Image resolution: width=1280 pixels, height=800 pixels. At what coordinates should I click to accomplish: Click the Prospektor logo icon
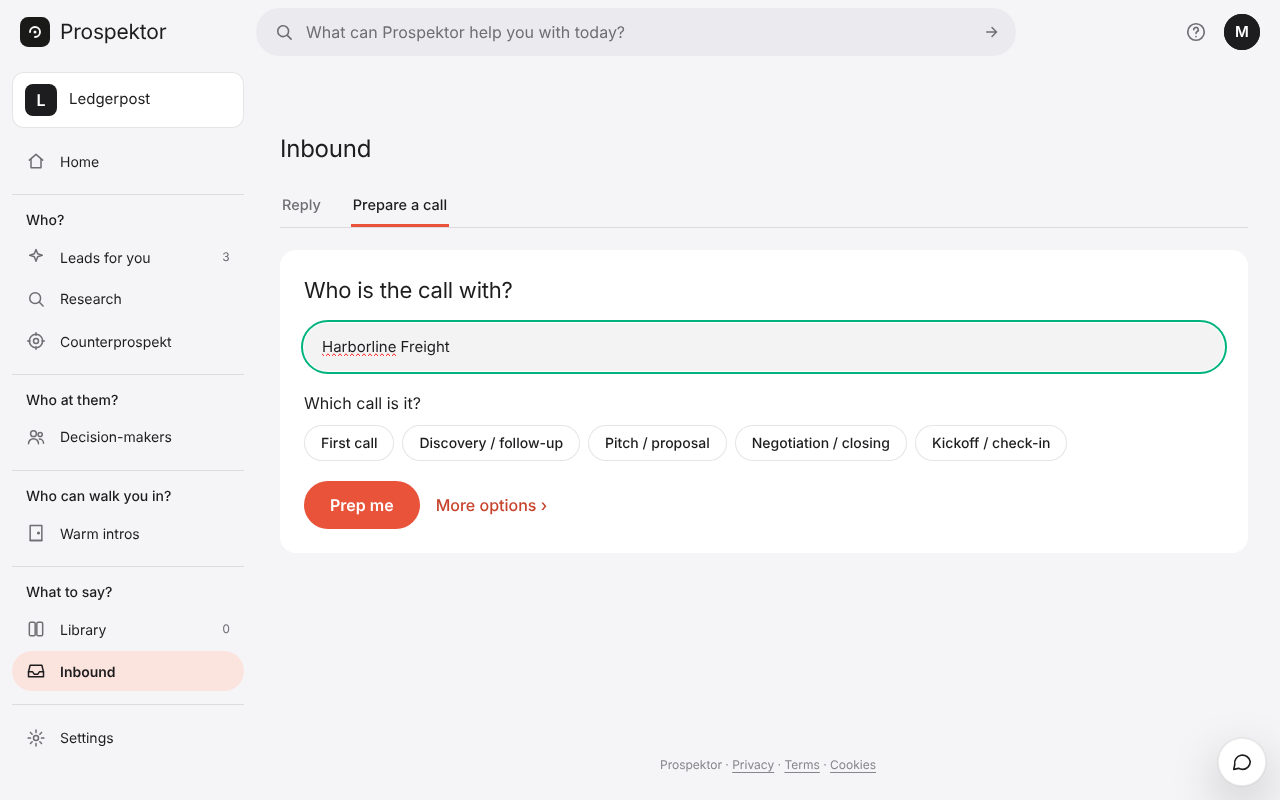pos(35,32)
